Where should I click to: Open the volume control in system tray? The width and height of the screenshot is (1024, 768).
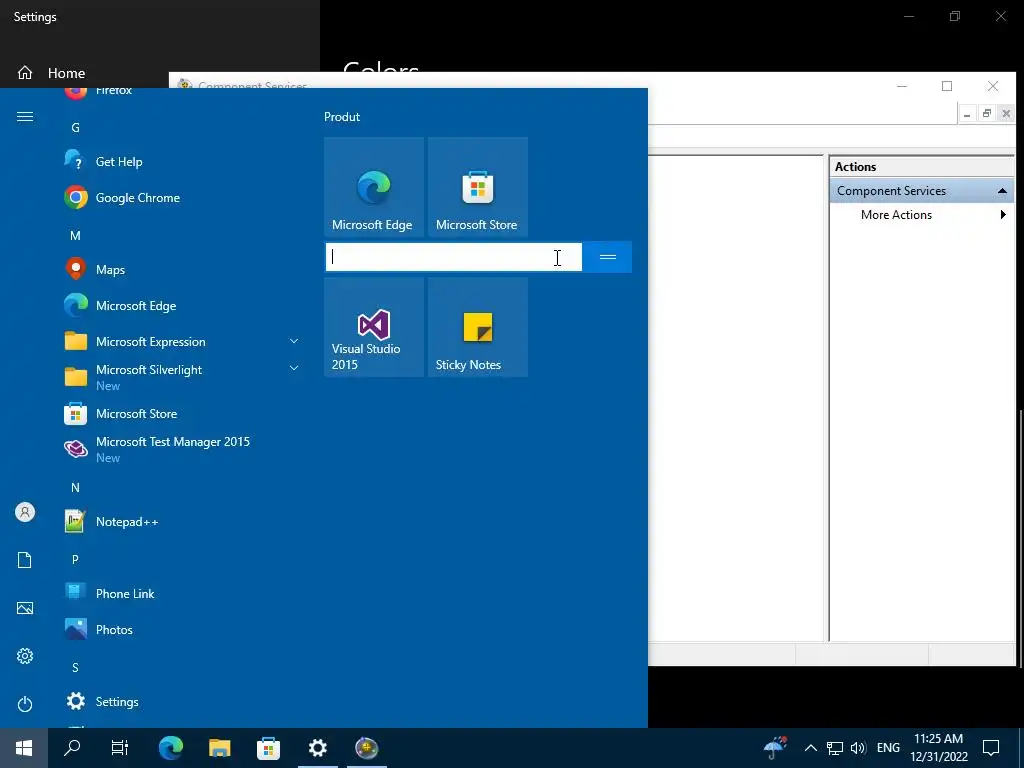coord(858,748)
